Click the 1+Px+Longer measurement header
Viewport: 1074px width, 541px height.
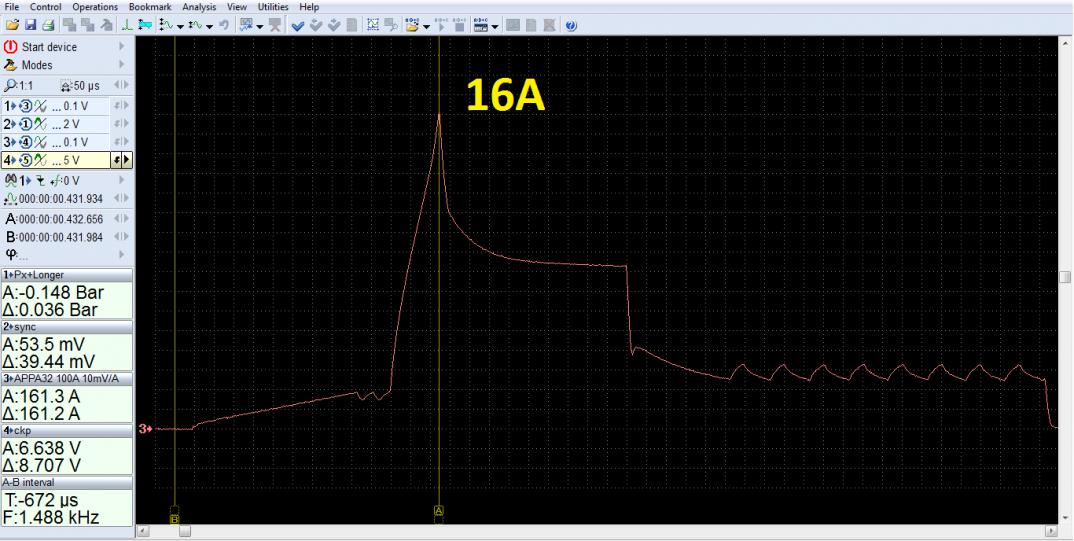pyautogui.click(x=66, y=275)
